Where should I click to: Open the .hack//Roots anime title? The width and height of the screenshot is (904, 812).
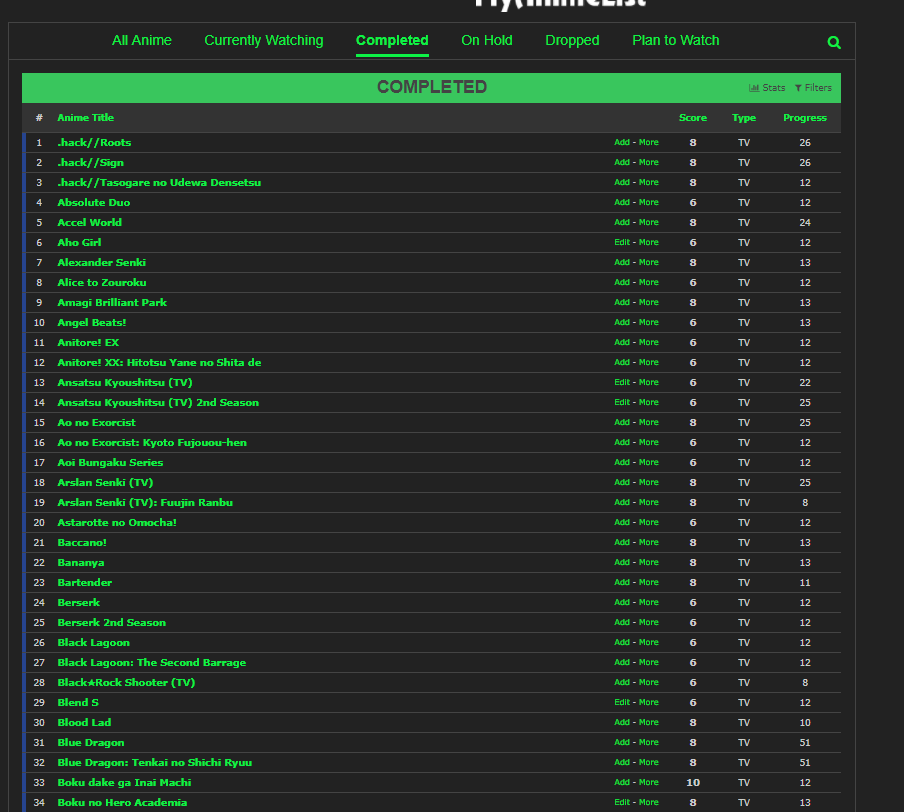(x=94, y=142)
